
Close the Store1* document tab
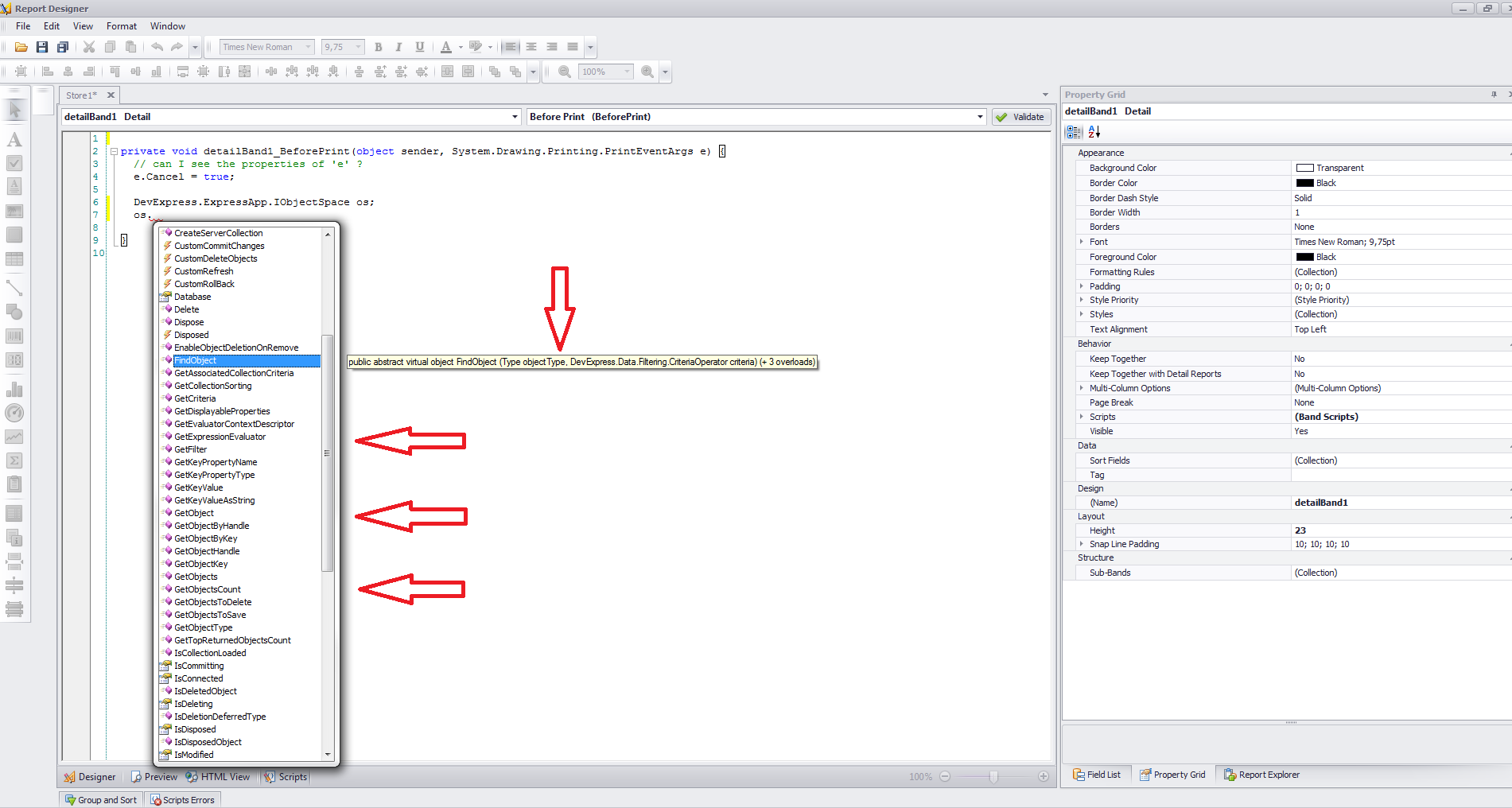(111, 95)
